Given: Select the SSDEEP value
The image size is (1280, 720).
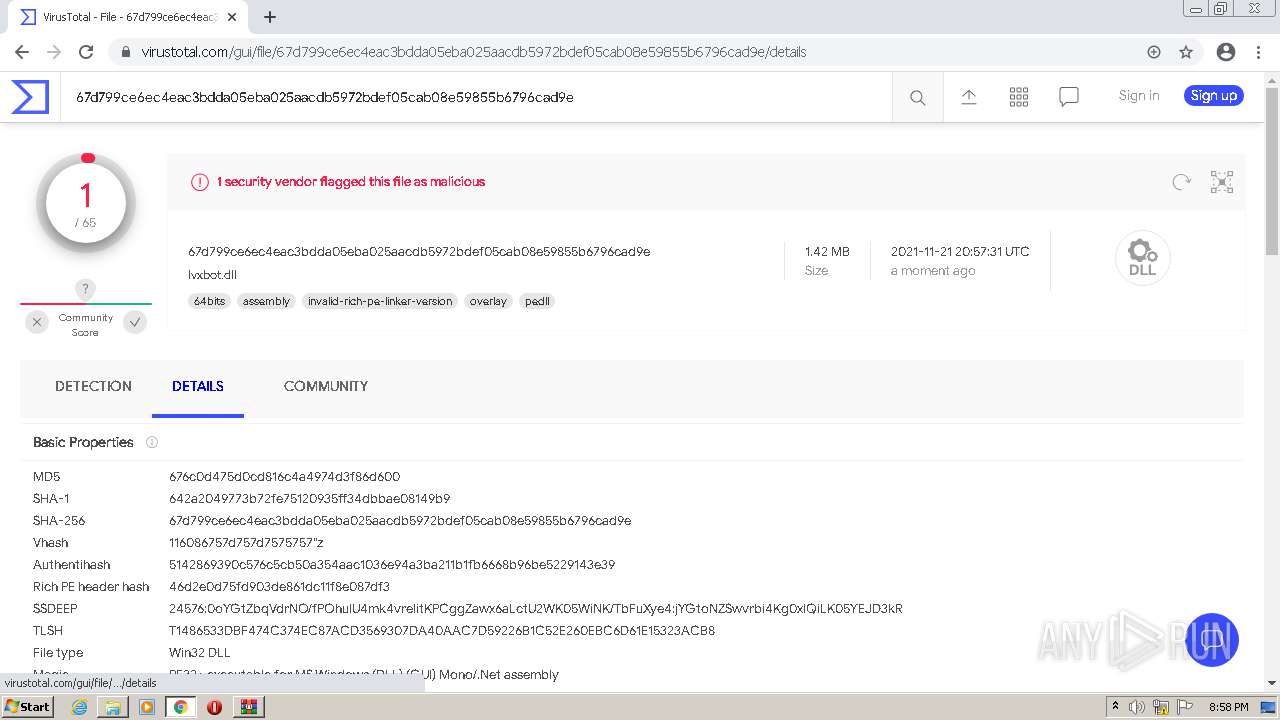Looking at the screenshot, I should pos(535,609).
